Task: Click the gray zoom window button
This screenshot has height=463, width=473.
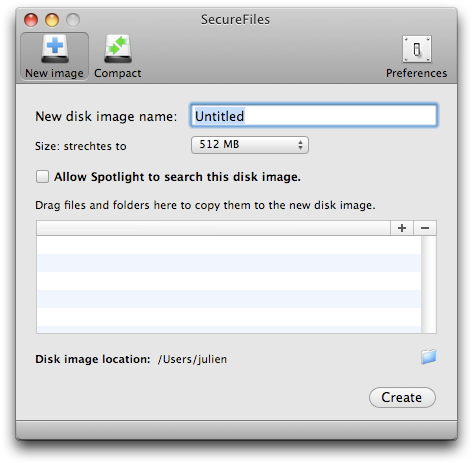Action: (x=73, y=20)
